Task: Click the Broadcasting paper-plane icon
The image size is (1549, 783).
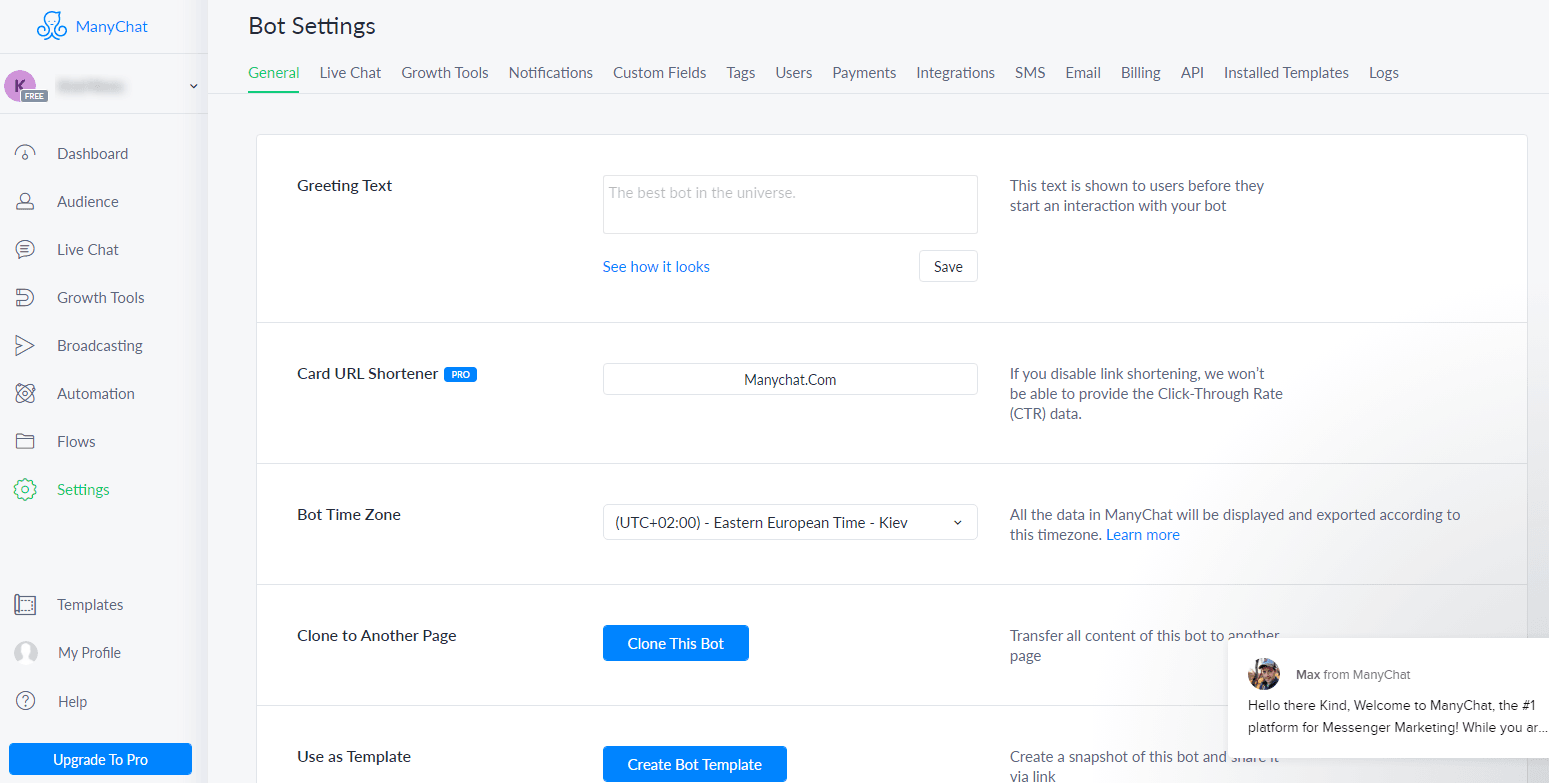Action: coord(25,346)
